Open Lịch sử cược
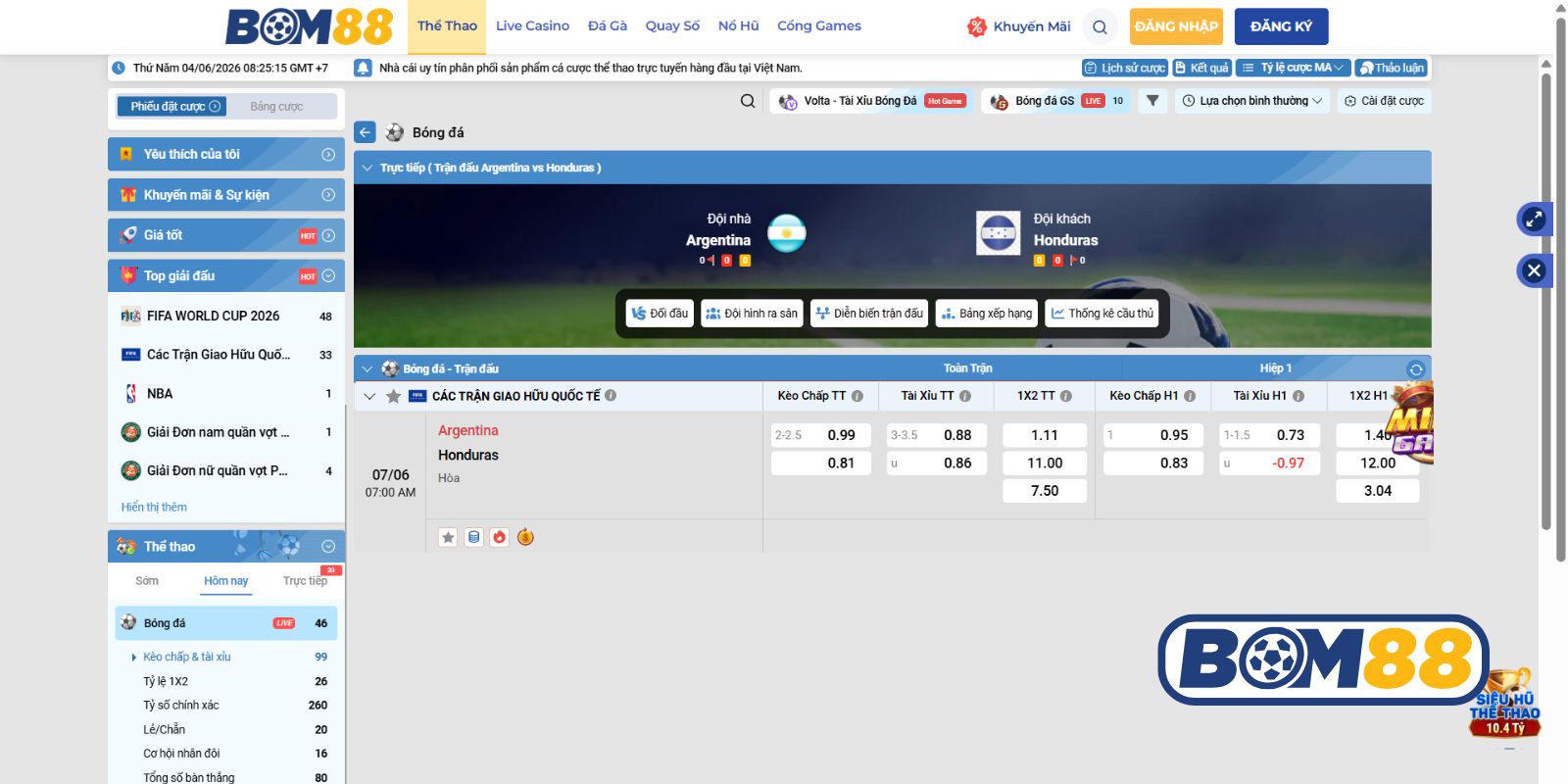1568x784 pixels. (x=1125, y=68)
